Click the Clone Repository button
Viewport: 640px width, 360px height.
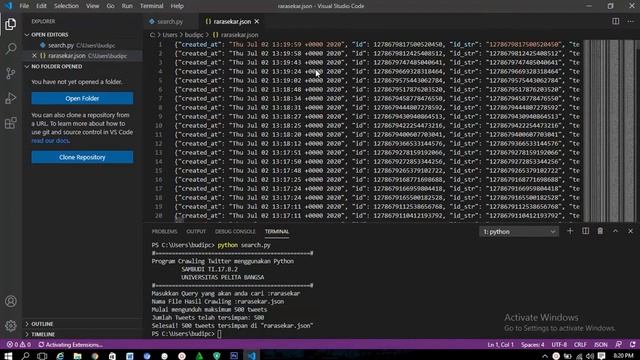[82, 157]
